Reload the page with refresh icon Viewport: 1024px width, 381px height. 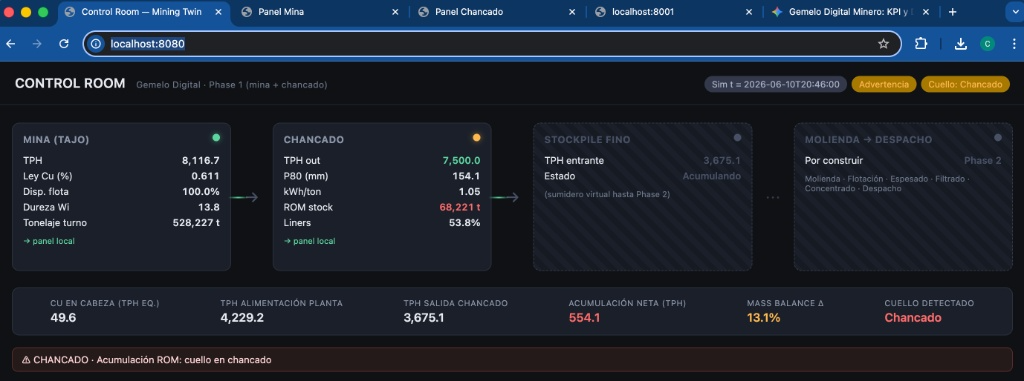(64, 44)
